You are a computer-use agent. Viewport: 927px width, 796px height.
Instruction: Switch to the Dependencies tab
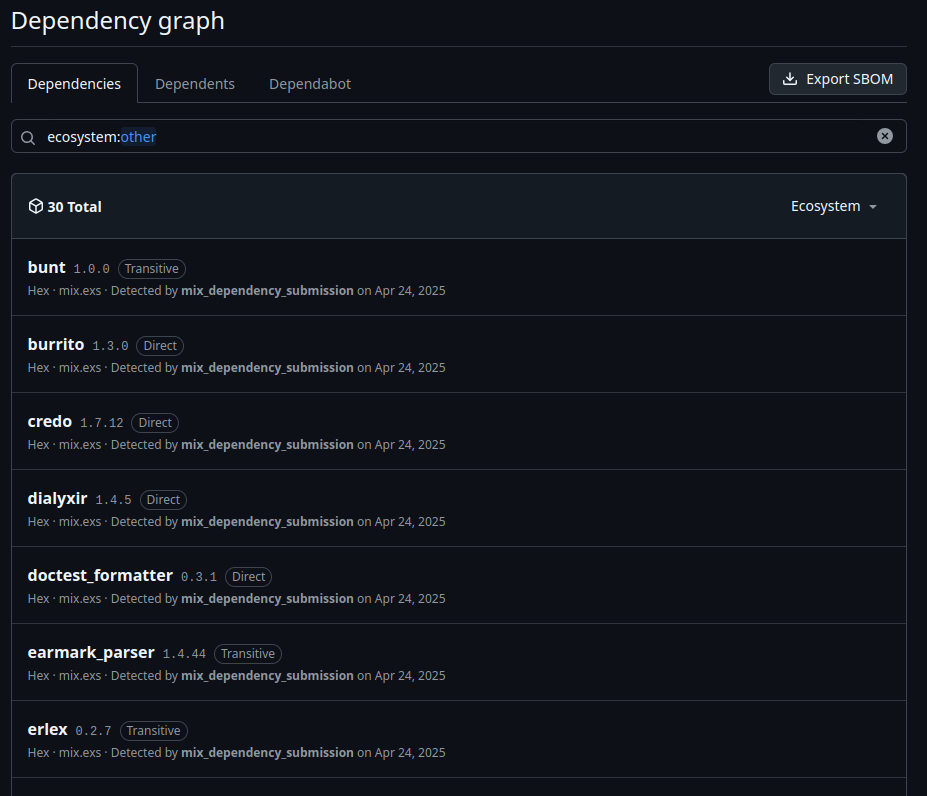point(74,84)
